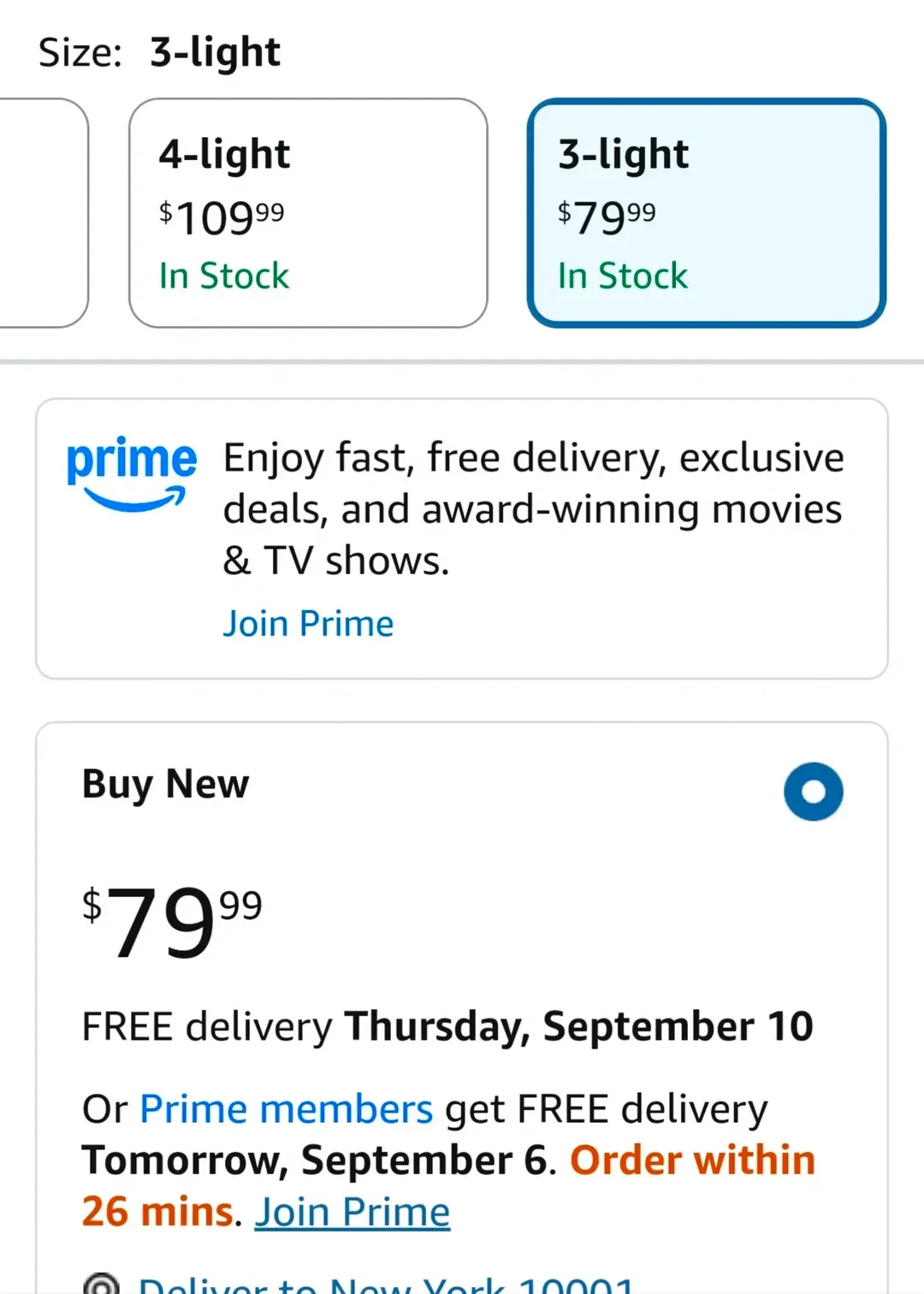Viewport: 924px width, 1294px height.
Task: Click the Size: 3-light label
Action: (159, 52)
